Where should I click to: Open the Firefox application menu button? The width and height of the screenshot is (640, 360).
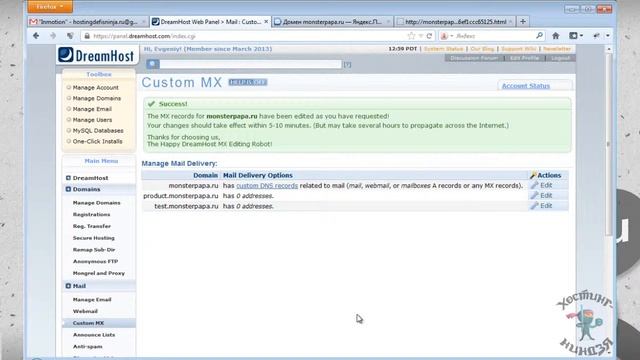[50, 7]
